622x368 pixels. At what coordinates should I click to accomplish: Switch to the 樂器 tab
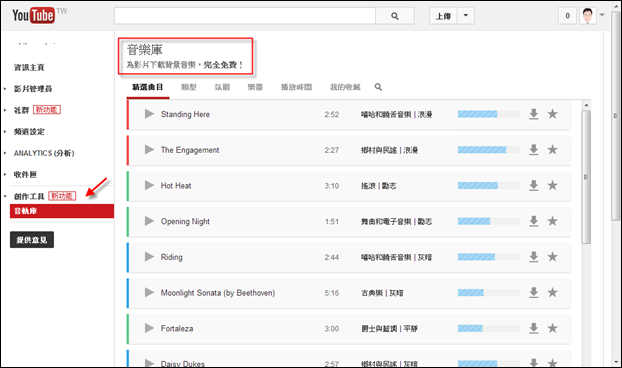pyautogui.click(x=255, y=87)
